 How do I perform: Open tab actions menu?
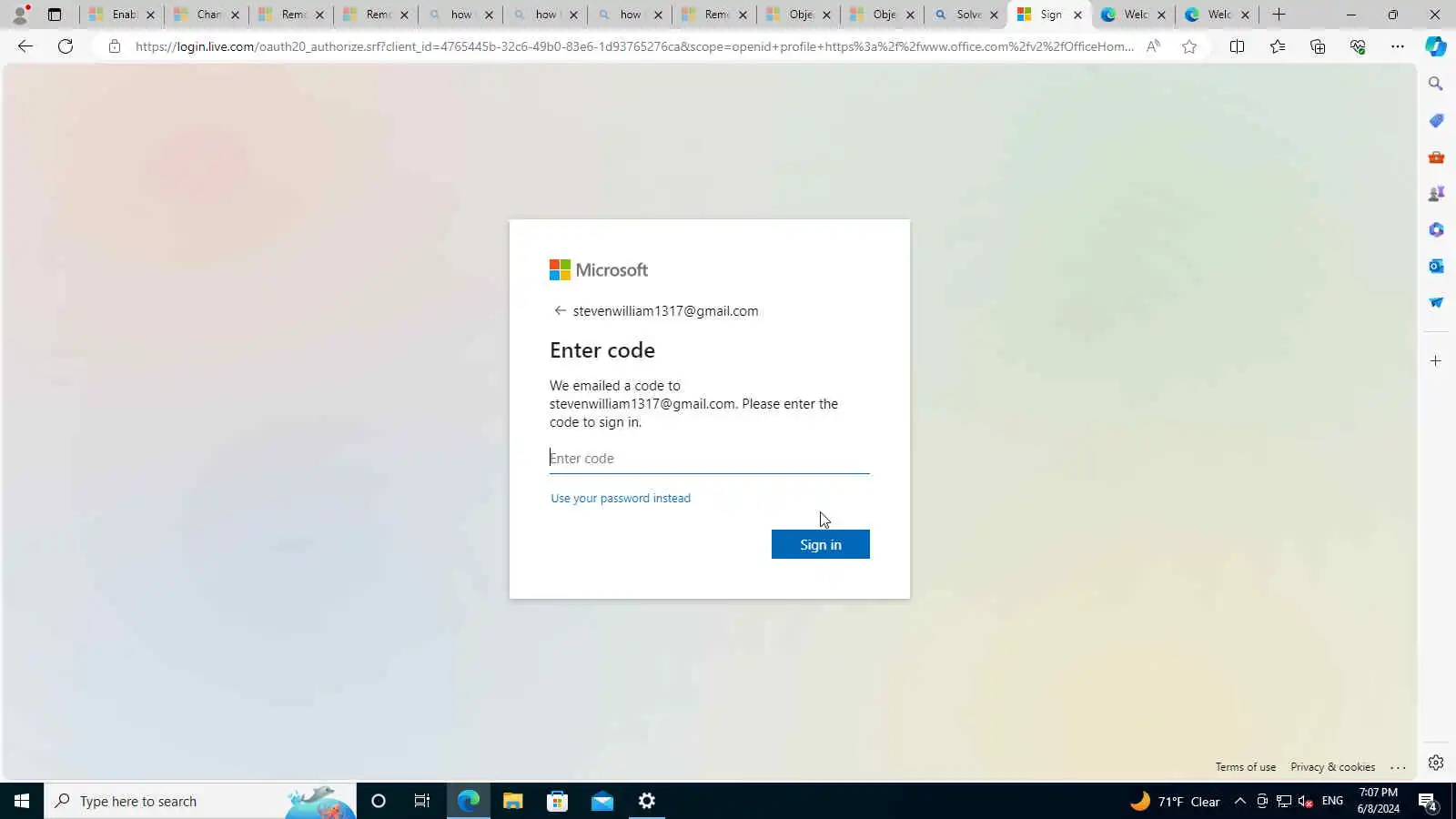pos(55,15)
